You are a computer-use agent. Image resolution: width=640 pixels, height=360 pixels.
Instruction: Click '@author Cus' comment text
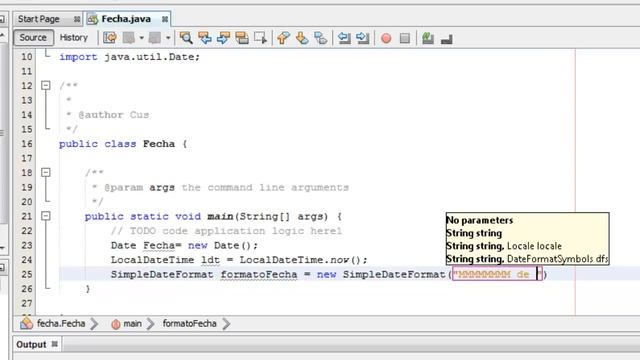[x=113, y=115]
